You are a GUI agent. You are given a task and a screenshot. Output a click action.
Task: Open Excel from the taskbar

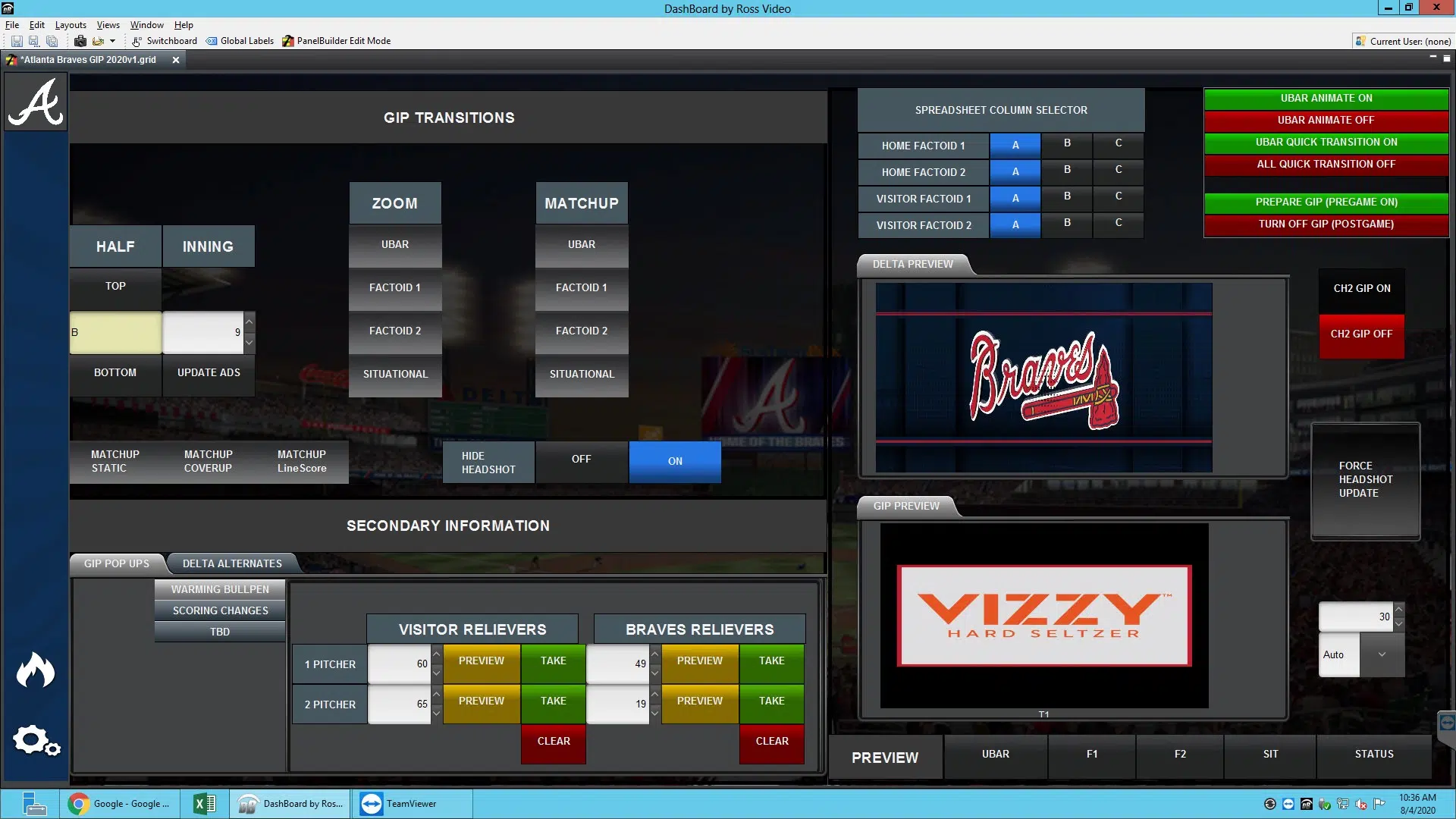205,804
